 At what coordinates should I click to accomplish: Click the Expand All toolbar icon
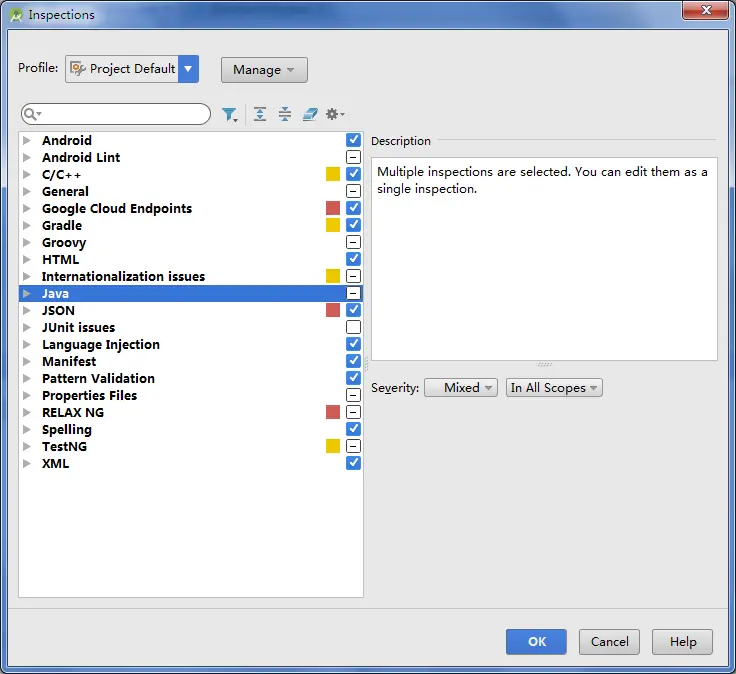click(x=260, y=114)
